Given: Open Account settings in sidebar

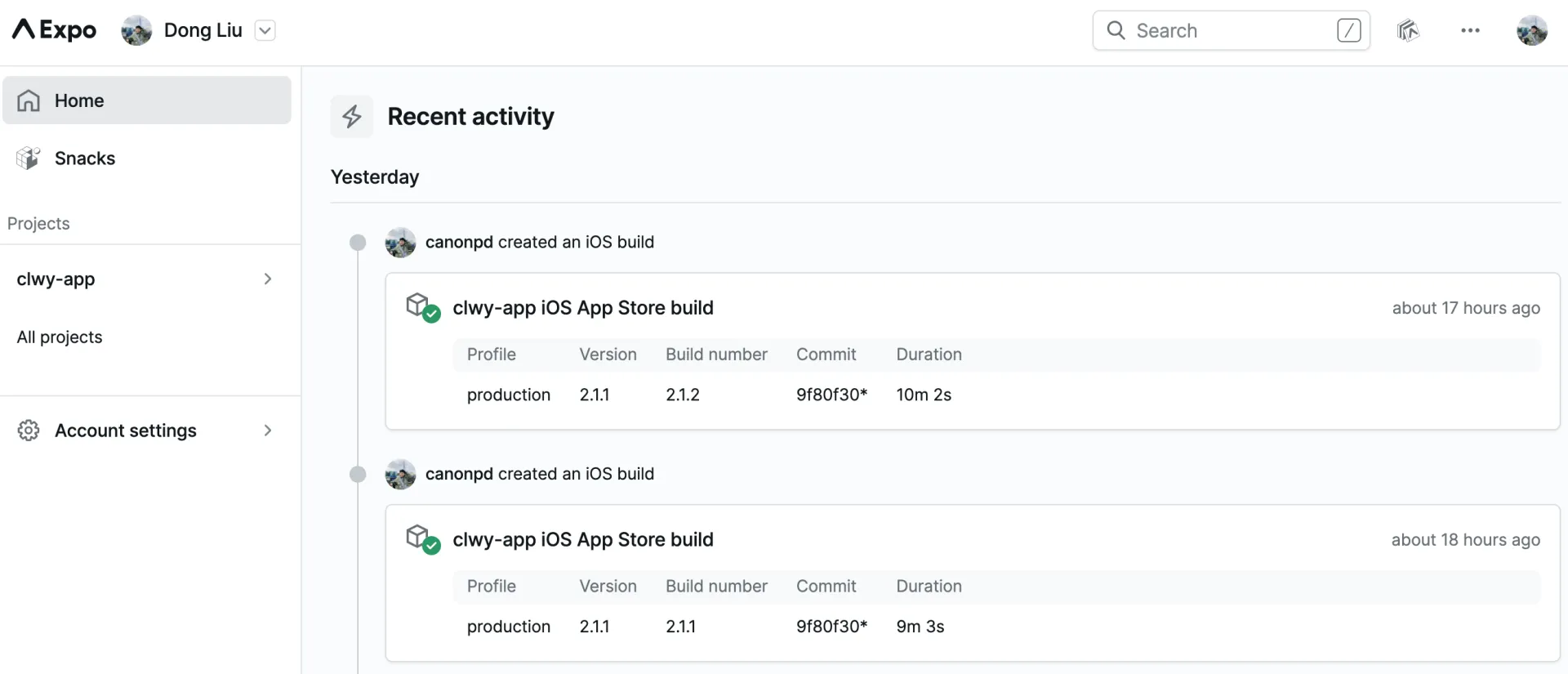Looking at the screenshot, I should [147, 431].
